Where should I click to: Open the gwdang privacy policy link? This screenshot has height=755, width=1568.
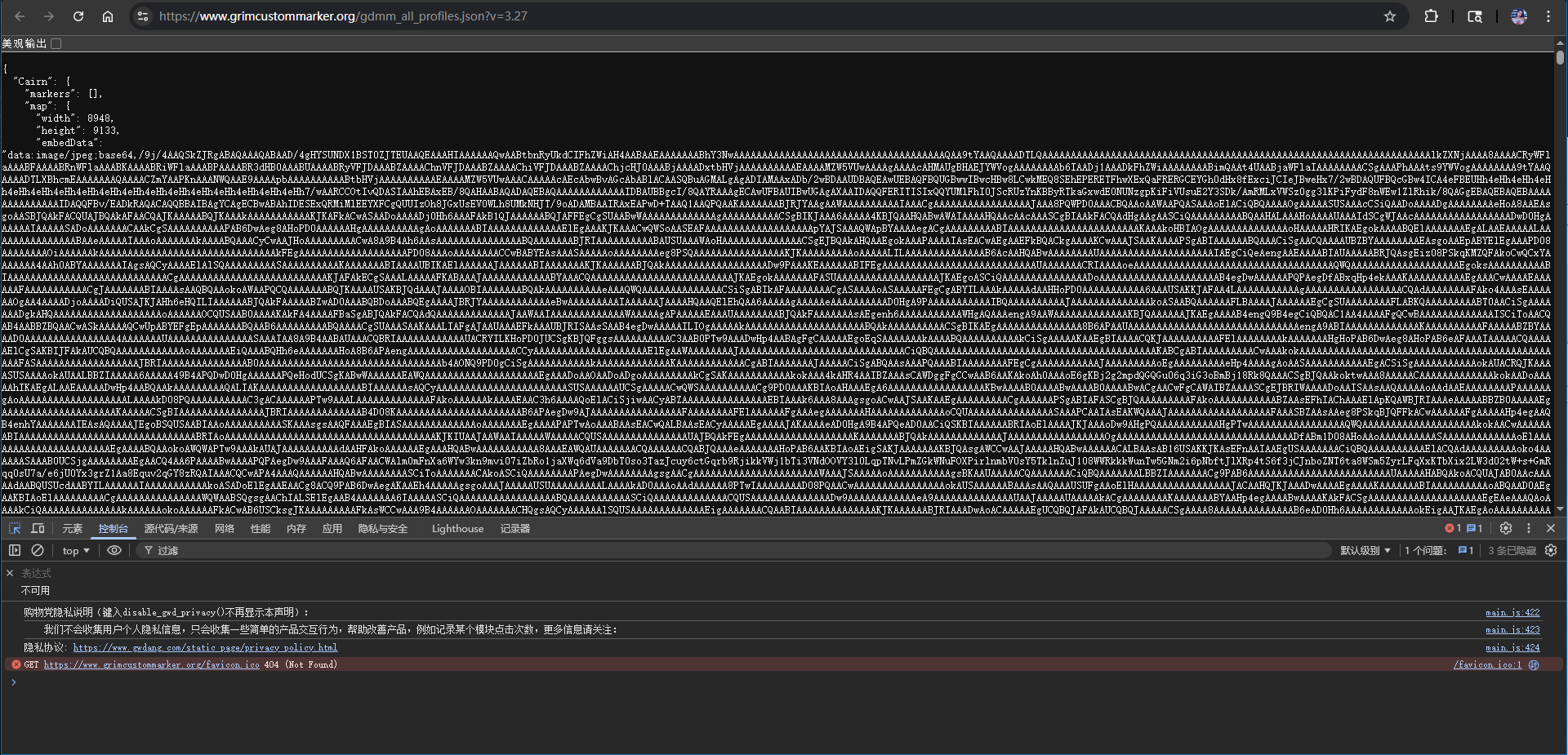205,647
